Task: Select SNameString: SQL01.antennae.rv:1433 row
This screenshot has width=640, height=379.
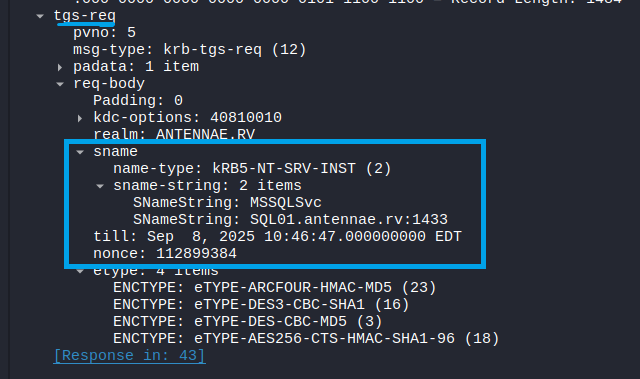Action: pos(290,219)
